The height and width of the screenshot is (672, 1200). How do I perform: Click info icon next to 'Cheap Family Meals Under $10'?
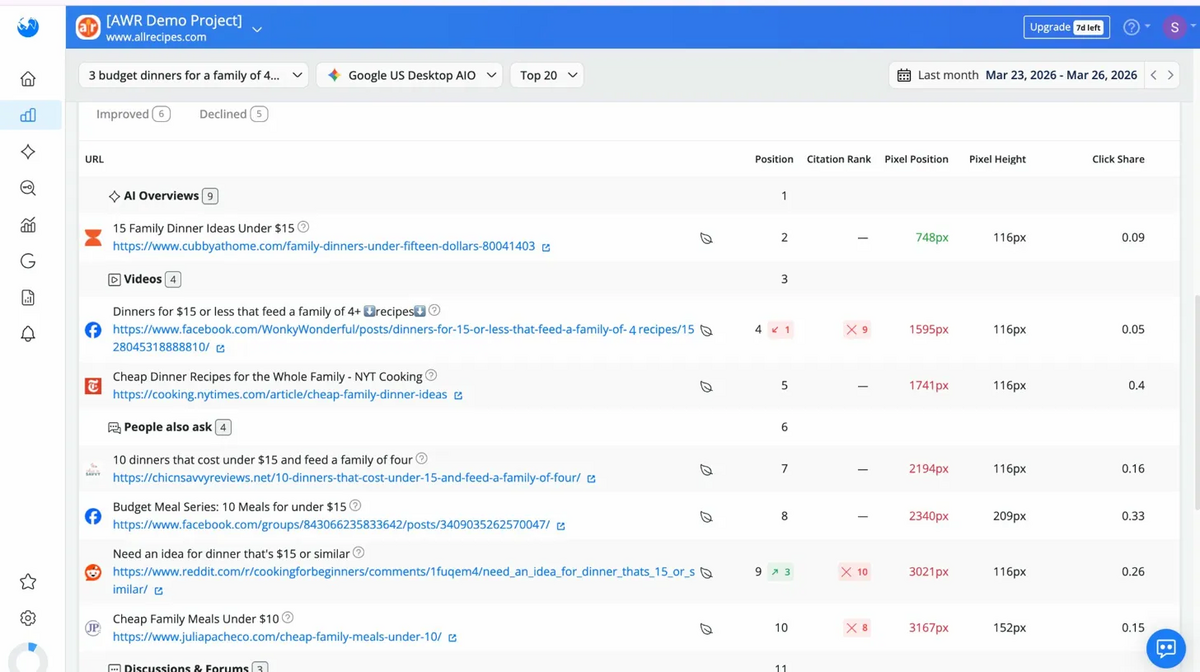point(288,618)
